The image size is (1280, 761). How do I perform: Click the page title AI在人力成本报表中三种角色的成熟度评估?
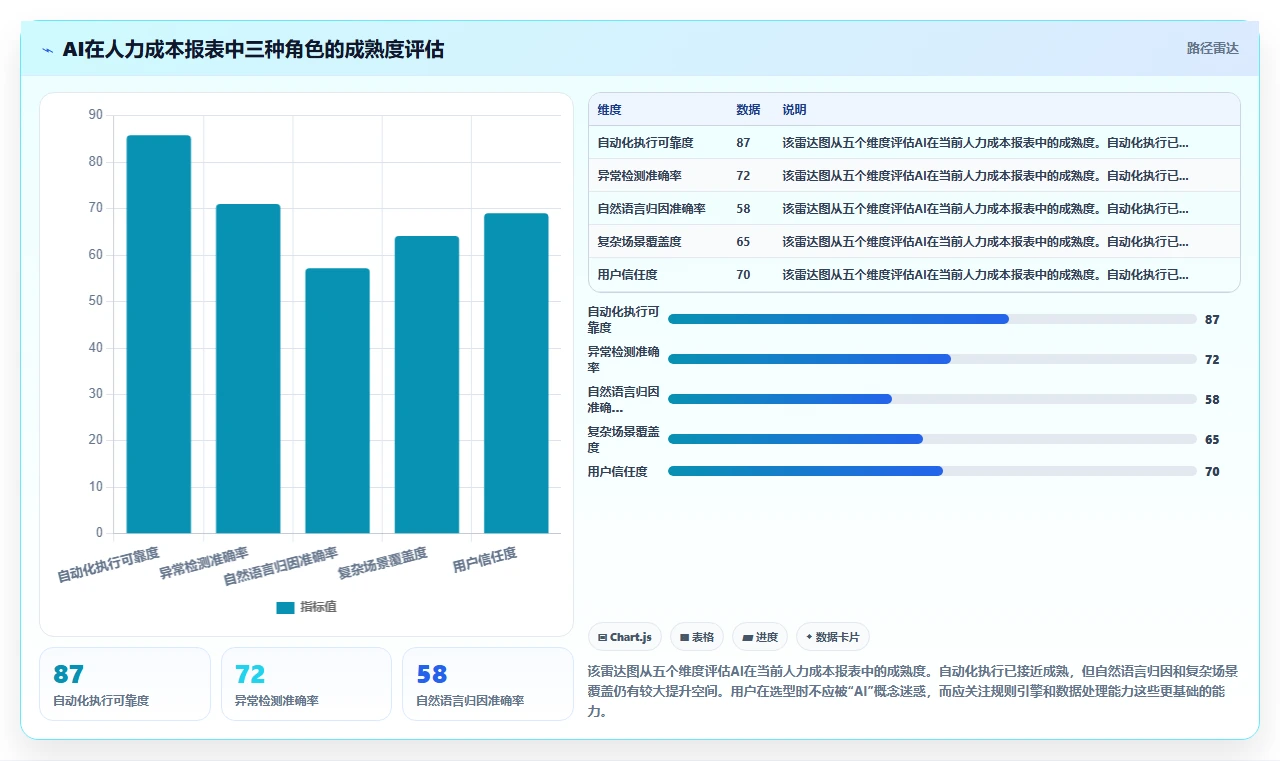click(x=253, y=50)
